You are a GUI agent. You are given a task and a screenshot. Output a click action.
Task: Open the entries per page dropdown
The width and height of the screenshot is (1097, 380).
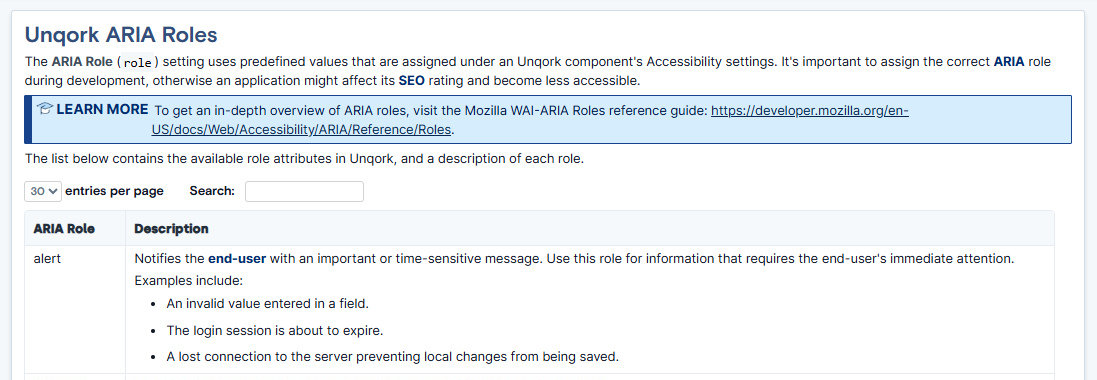tap(43, 191)
